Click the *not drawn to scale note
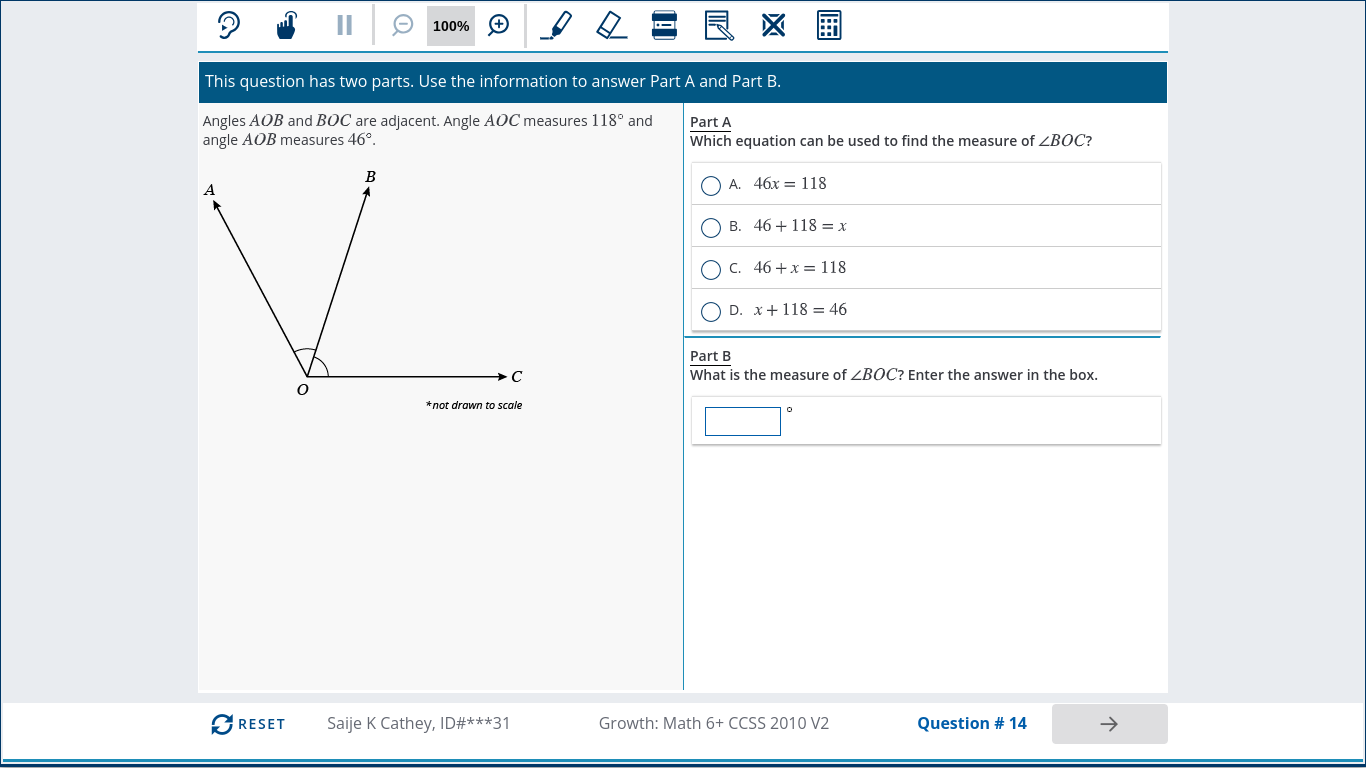The height and width of the screenshot is (768, 1366). pyautogui.click(x=474, y=405)
